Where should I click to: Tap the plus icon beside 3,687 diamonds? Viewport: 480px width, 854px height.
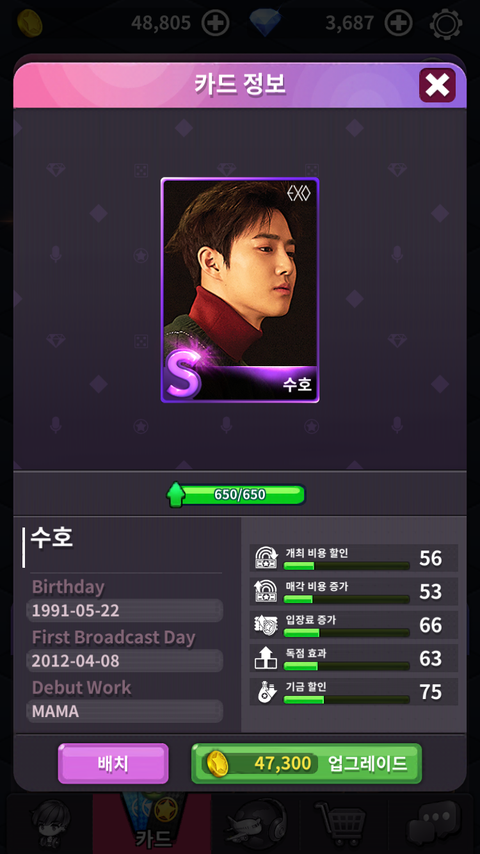(x=398, y=23)
